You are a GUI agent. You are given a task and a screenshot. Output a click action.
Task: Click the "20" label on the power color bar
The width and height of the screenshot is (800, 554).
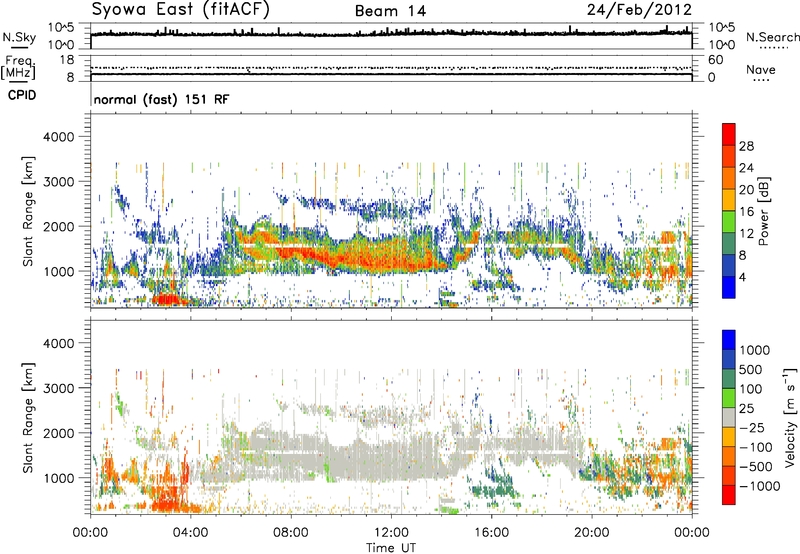pos(746,190)
